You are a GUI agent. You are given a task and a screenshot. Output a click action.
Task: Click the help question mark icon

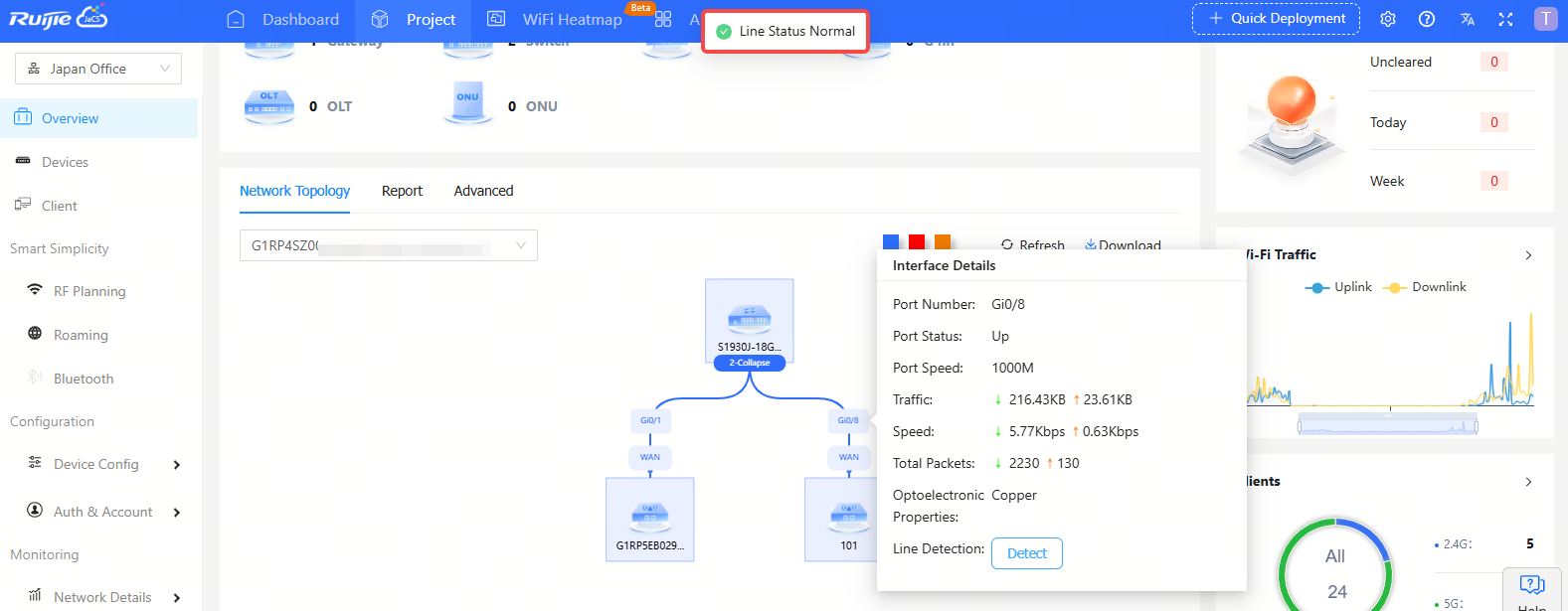[x=1427, y=19]
